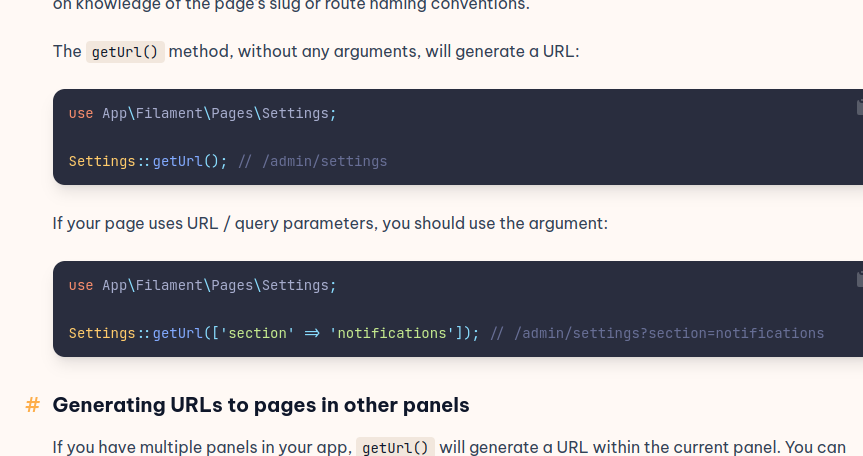Image resolution: width=863 pixels, height=456 pixels.
Task: Open the heading anchor '#' link
Action: pos(32,405)
